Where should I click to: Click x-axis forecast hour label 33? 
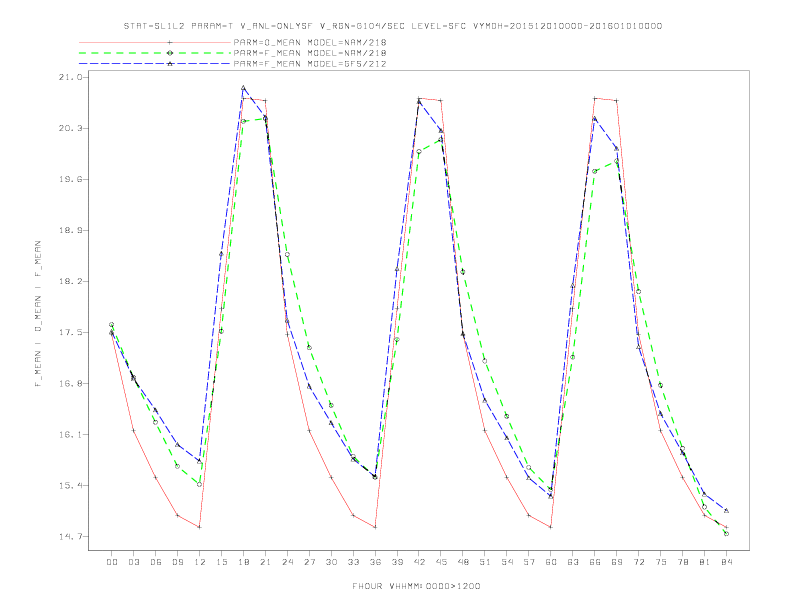(x=353, y=562)
